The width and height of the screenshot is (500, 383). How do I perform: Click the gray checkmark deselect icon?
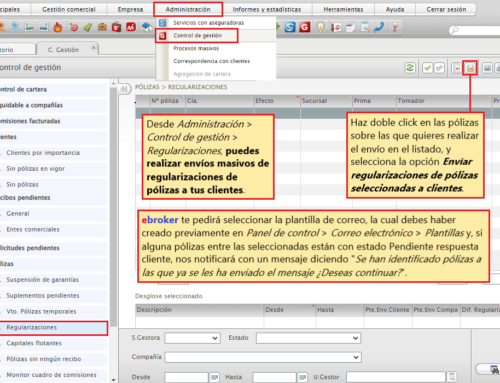coord(439,68)
